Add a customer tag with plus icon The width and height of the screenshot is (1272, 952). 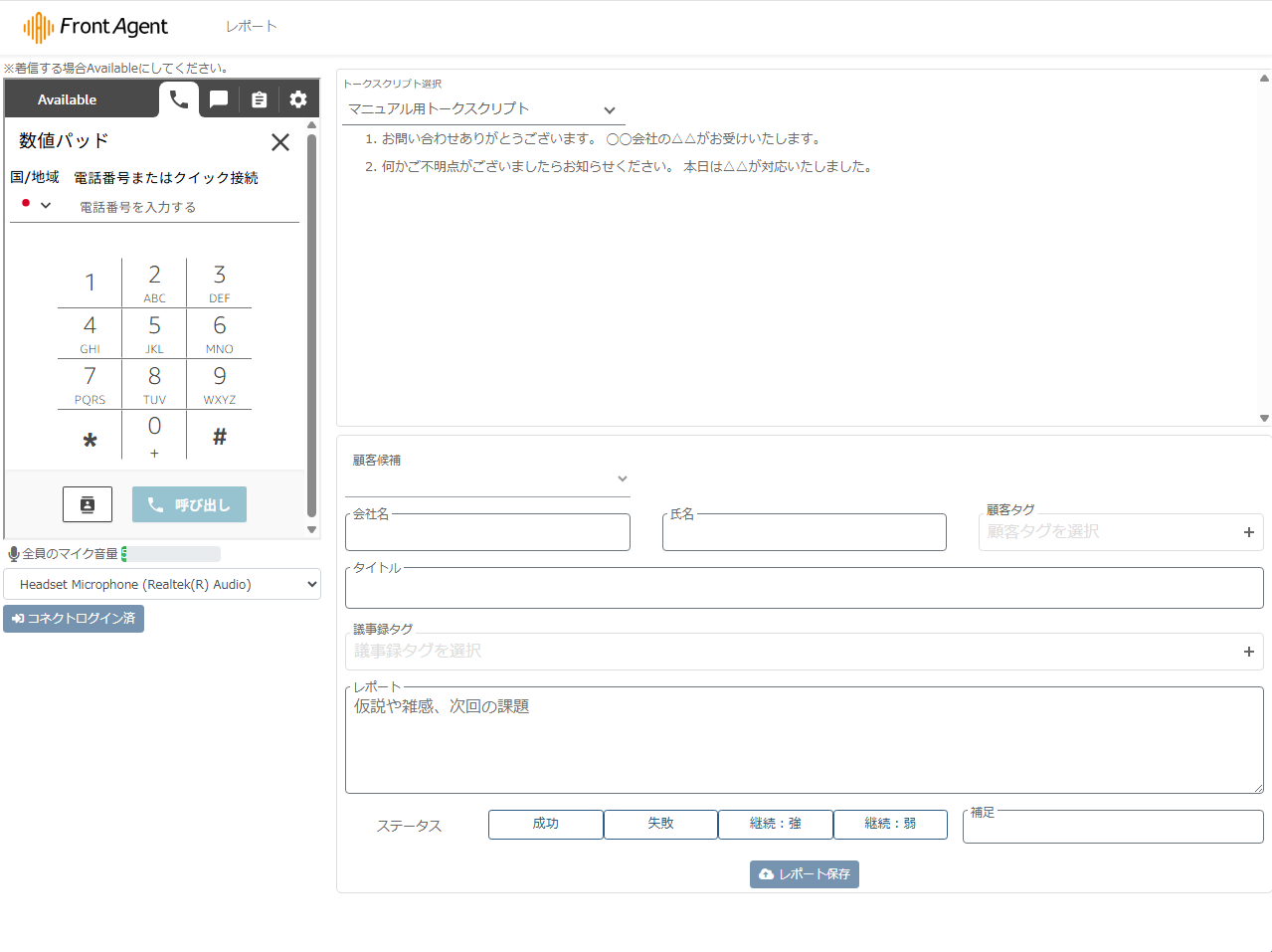pyautogui.click(x=1248, y=532)
